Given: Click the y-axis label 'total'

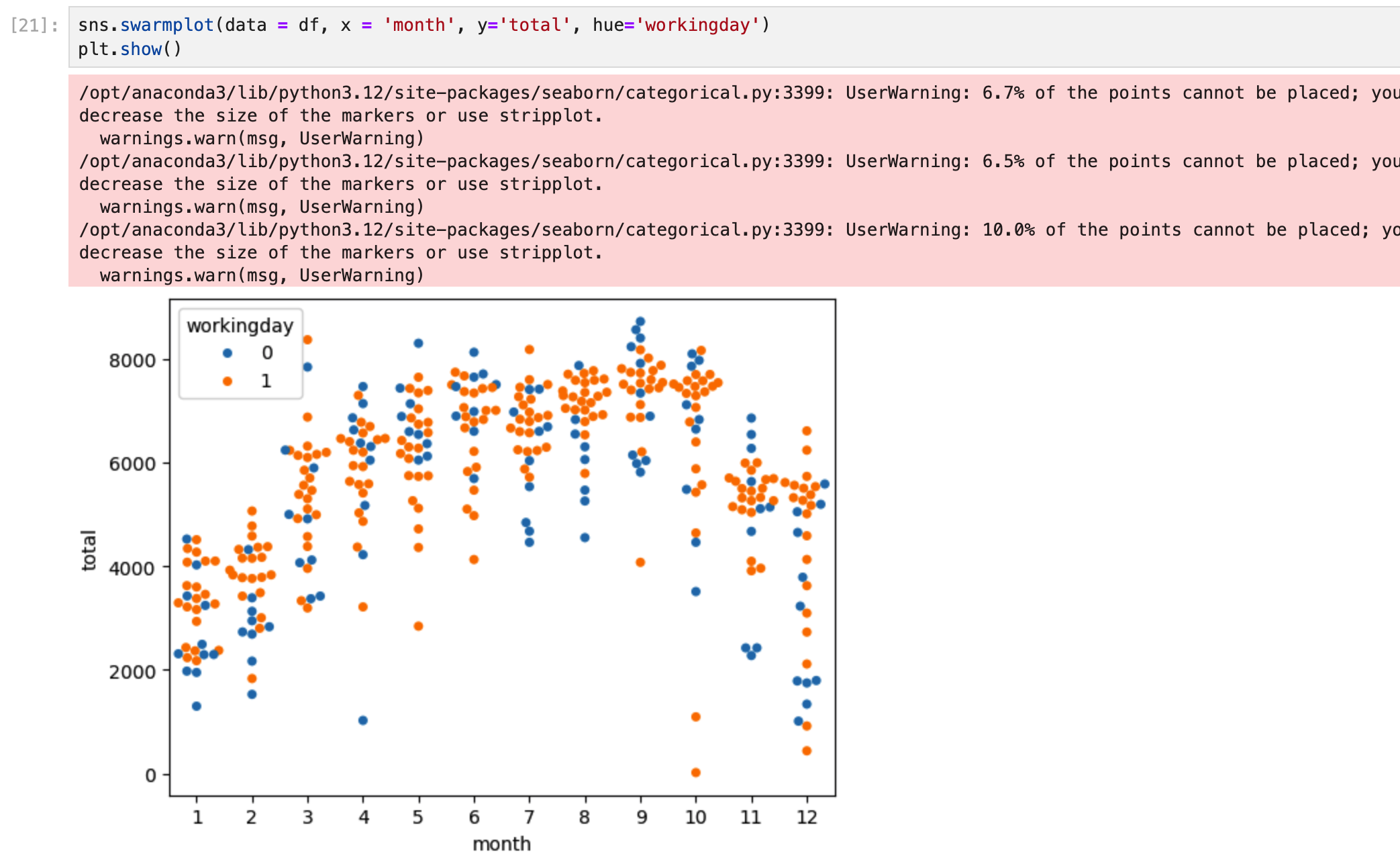Looking at the screenshot, I should click(x=89, y=550).
